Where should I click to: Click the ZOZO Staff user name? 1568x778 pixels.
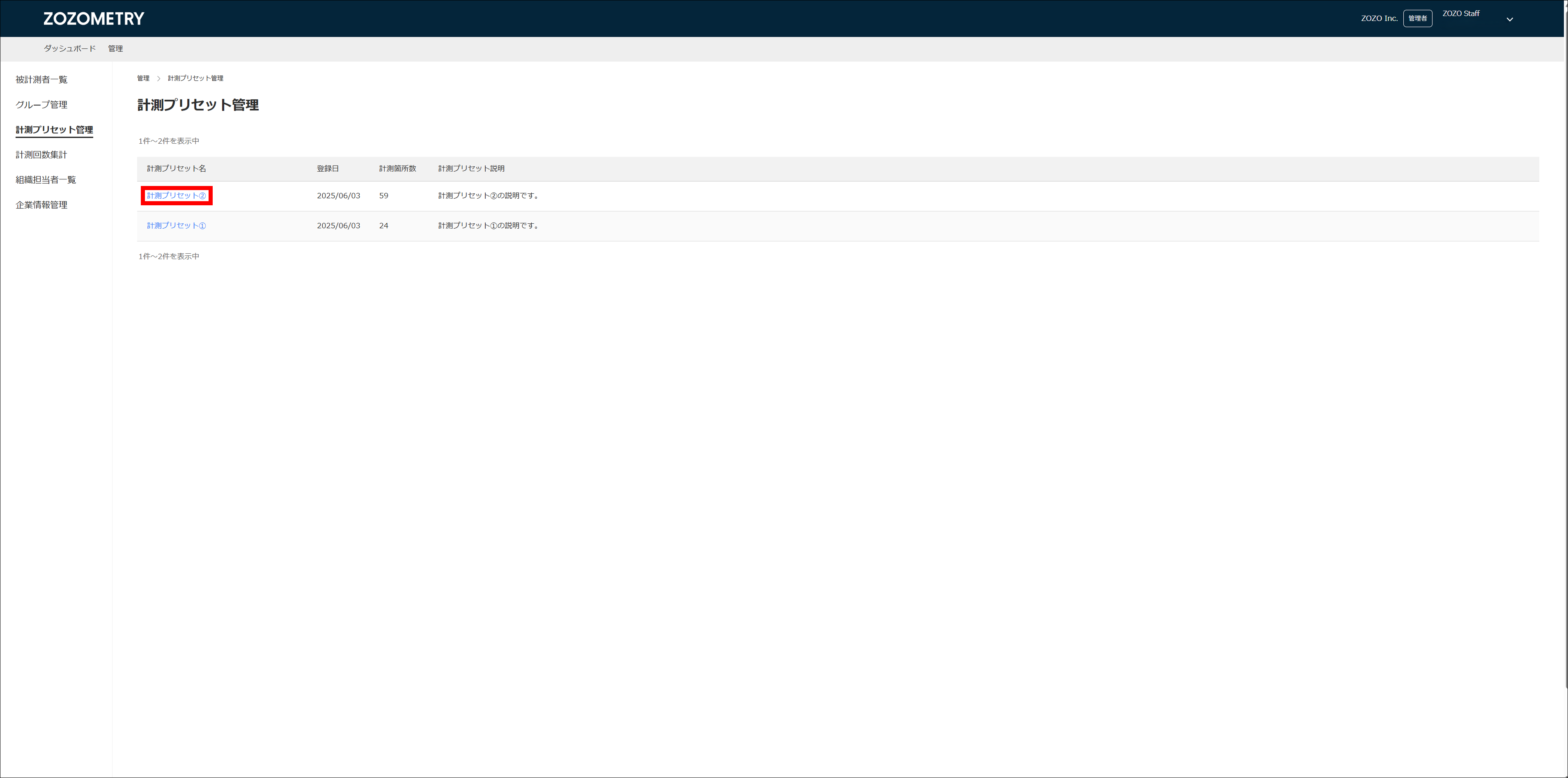click(x=1460, y=14)
